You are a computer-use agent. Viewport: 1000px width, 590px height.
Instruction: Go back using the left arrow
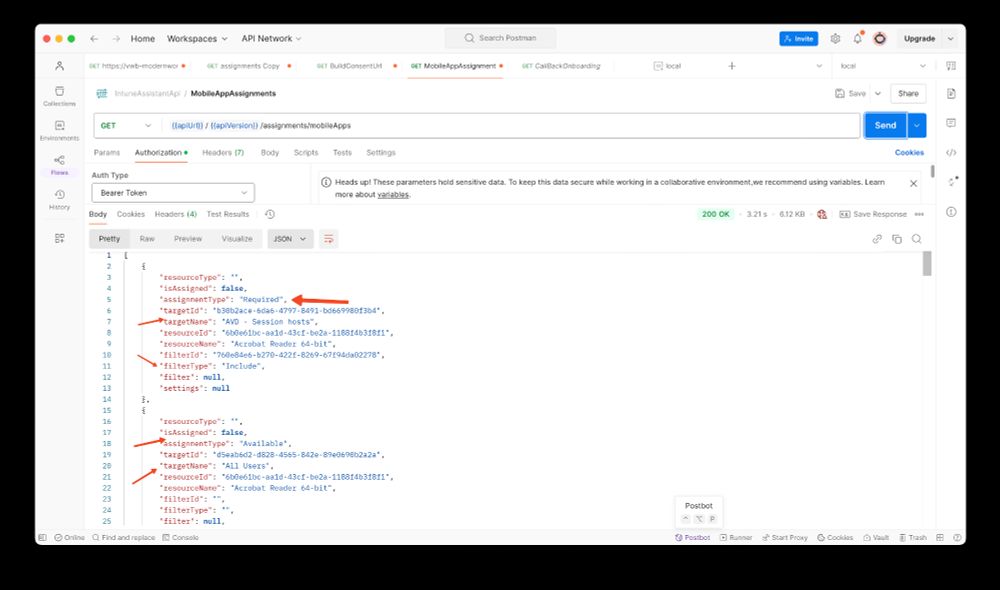(94, 39)
